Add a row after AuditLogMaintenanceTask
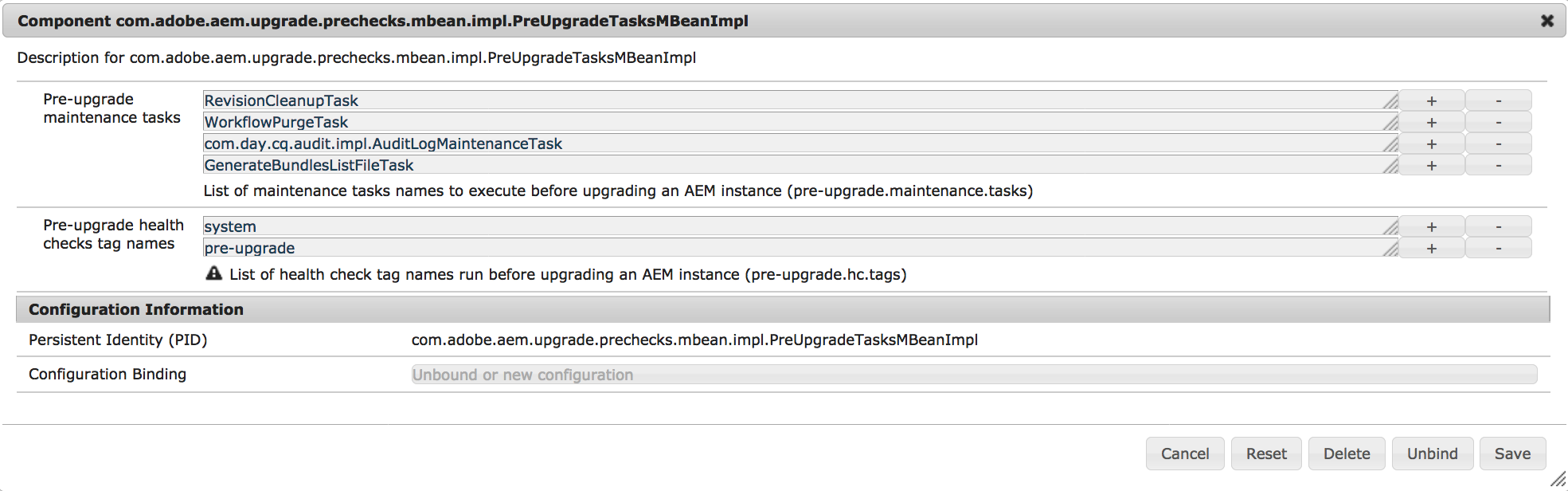The height and width of the screenshot is (491, 1568). click(x=1431, y=143)
